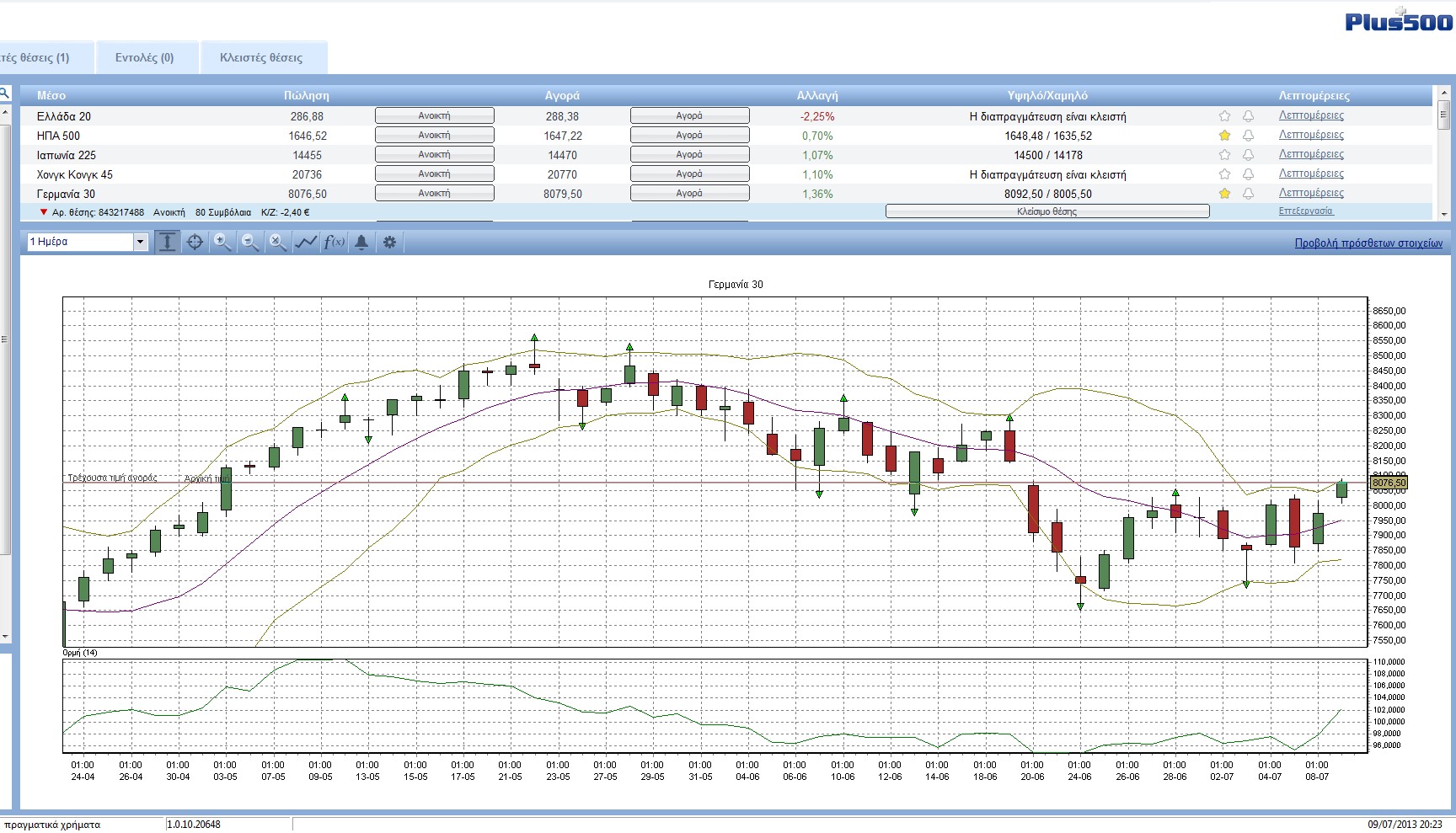Viewport: 1456px width, 833px height.
Task: Click the πραγματικά χρήματα status text
Action: [52, 825]
